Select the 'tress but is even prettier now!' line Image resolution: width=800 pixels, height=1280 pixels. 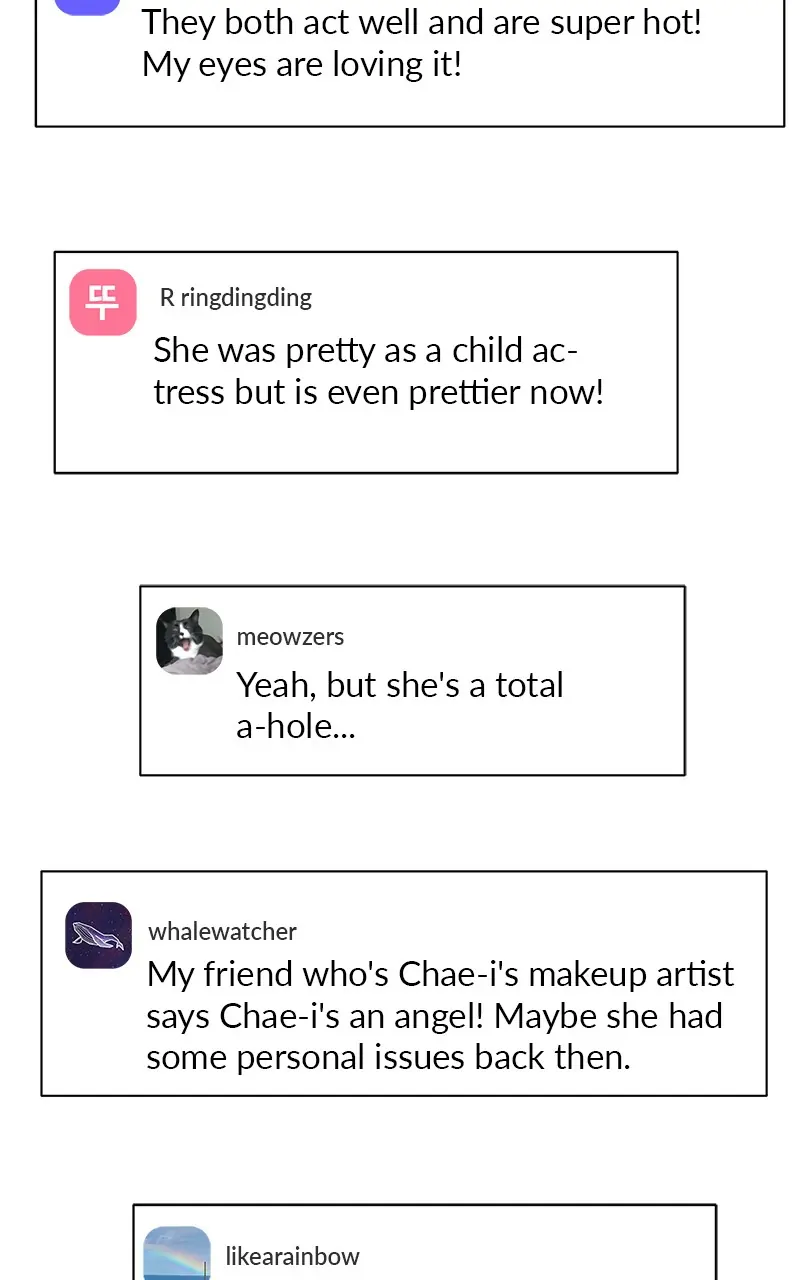click(379, 392)
